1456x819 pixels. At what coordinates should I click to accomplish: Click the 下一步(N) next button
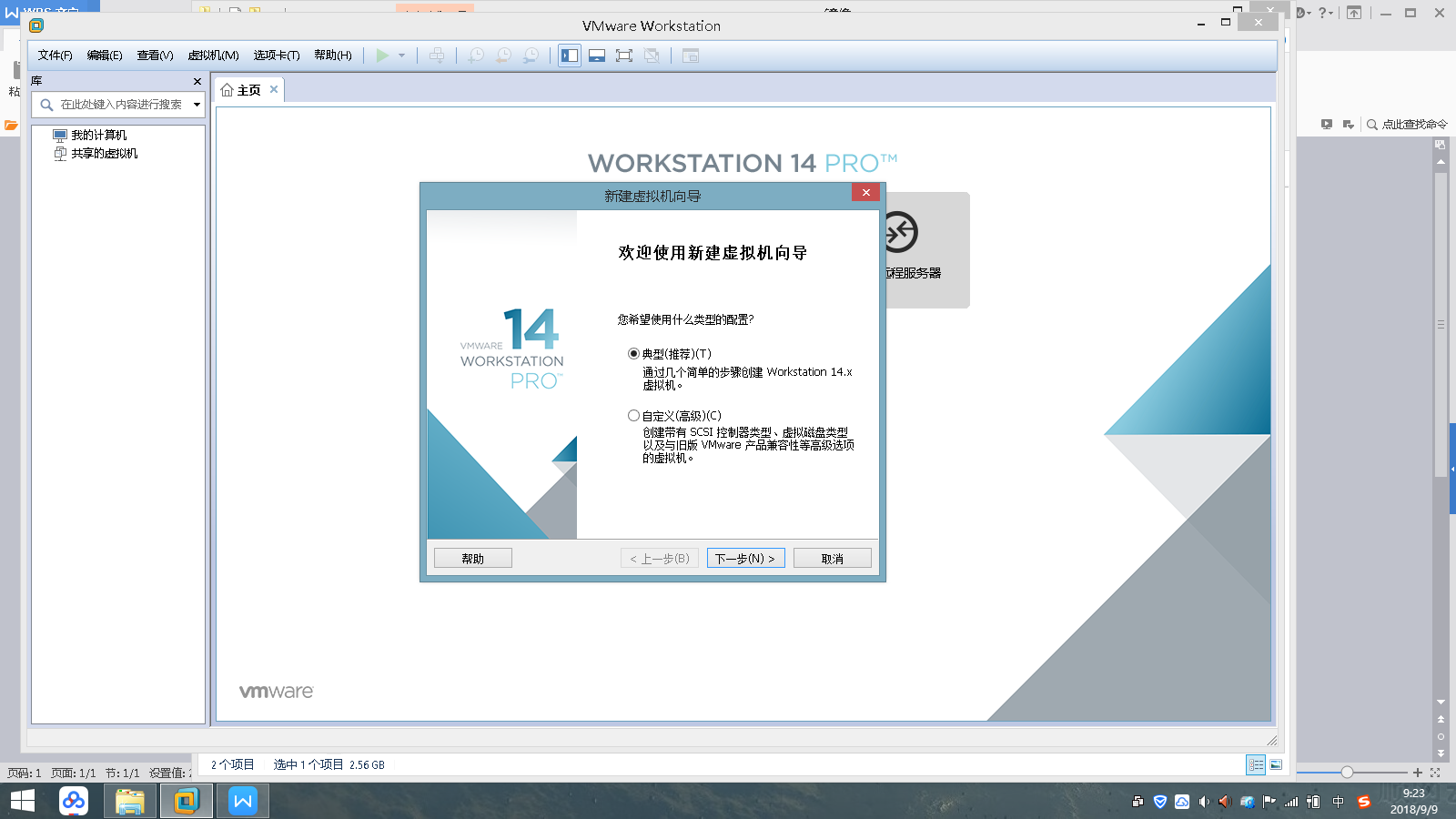click(746, 558)
